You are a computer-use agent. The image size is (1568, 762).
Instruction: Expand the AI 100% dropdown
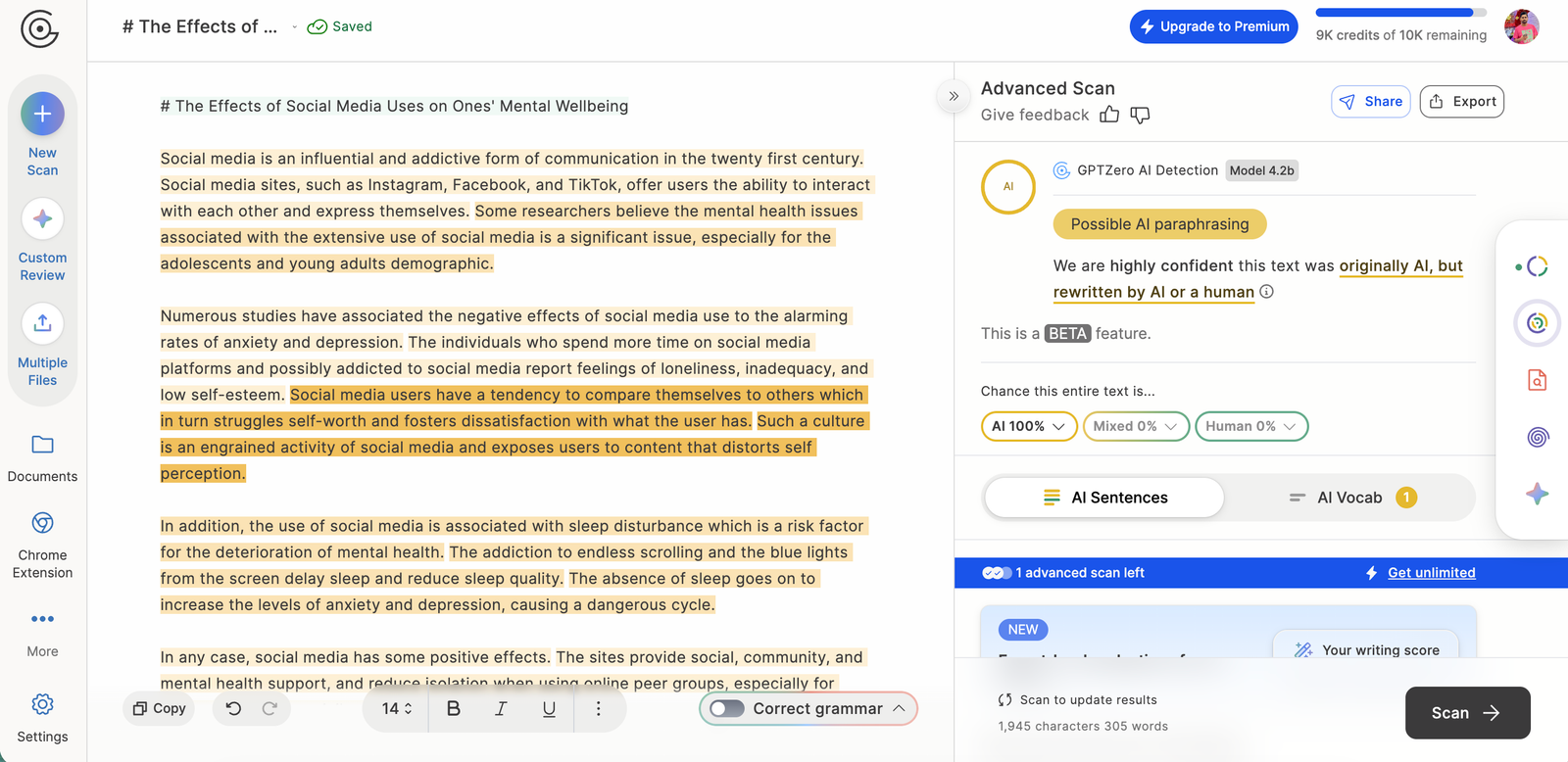click(1028, 426)
